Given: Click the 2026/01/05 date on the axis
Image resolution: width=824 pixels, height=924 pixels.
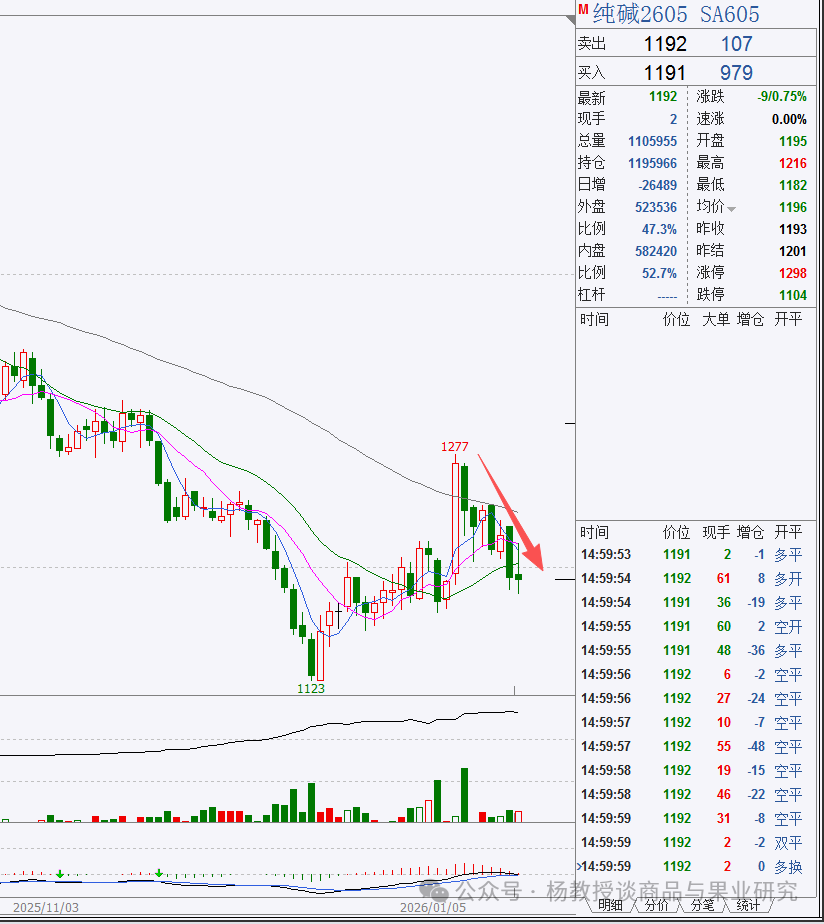Looking at the screenshot, I should coord(433,908).
